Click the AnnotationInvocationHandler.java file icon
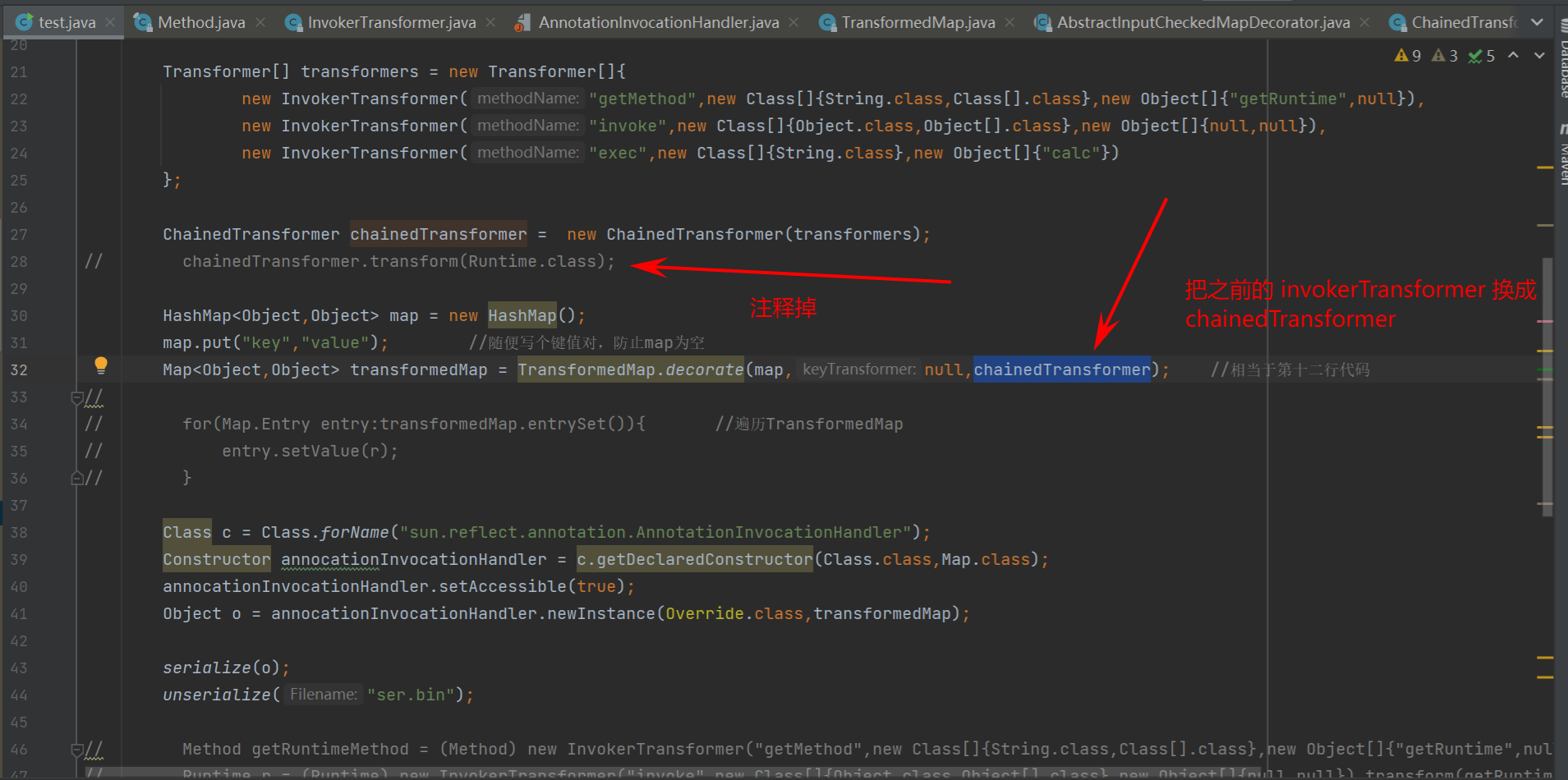 522,23
